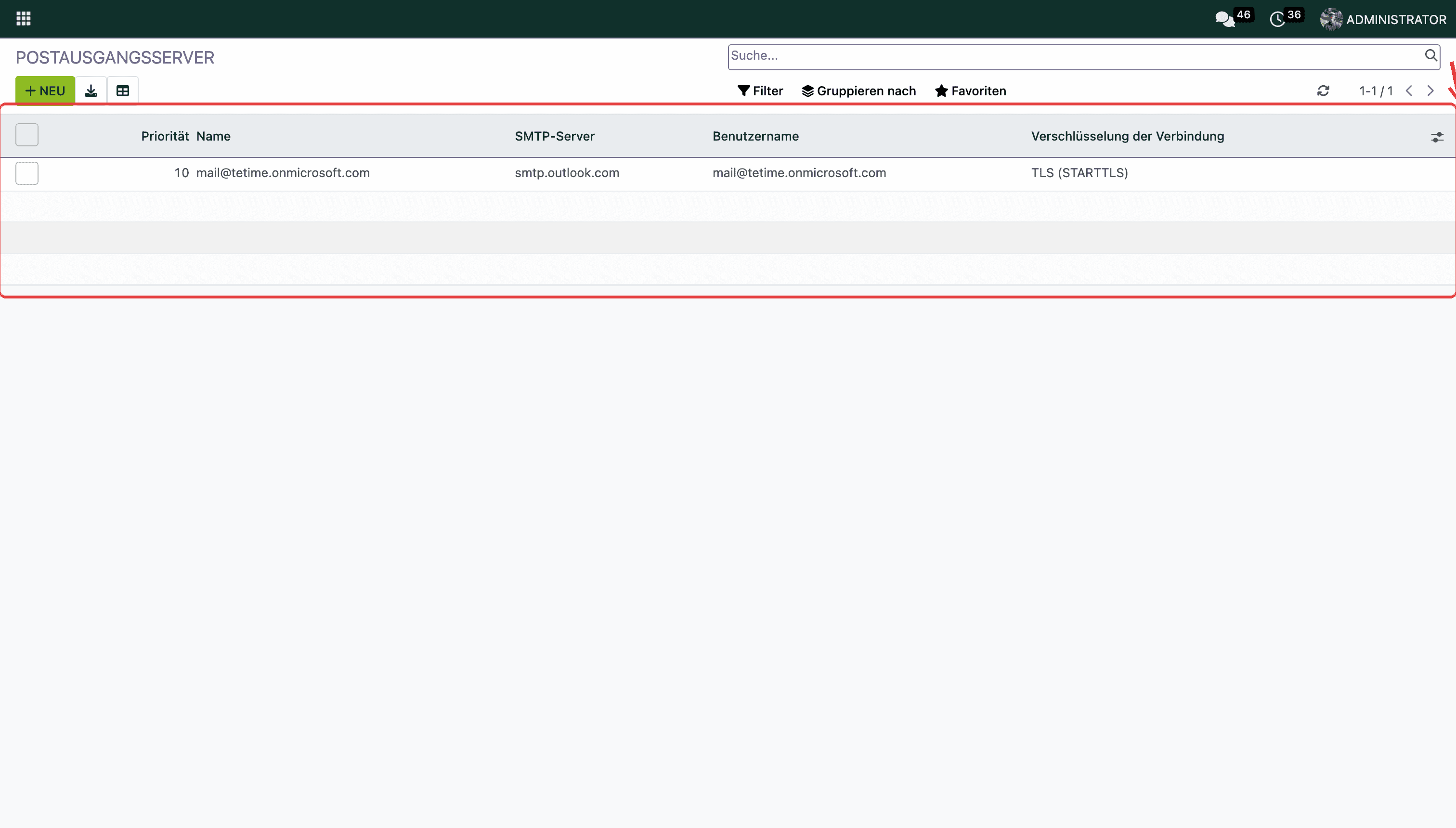This screenshot has width=1456, height=828.
Task: Tick the mail@tetime.onmicrosoft.com row checkbox
Action: coord(27,173)
